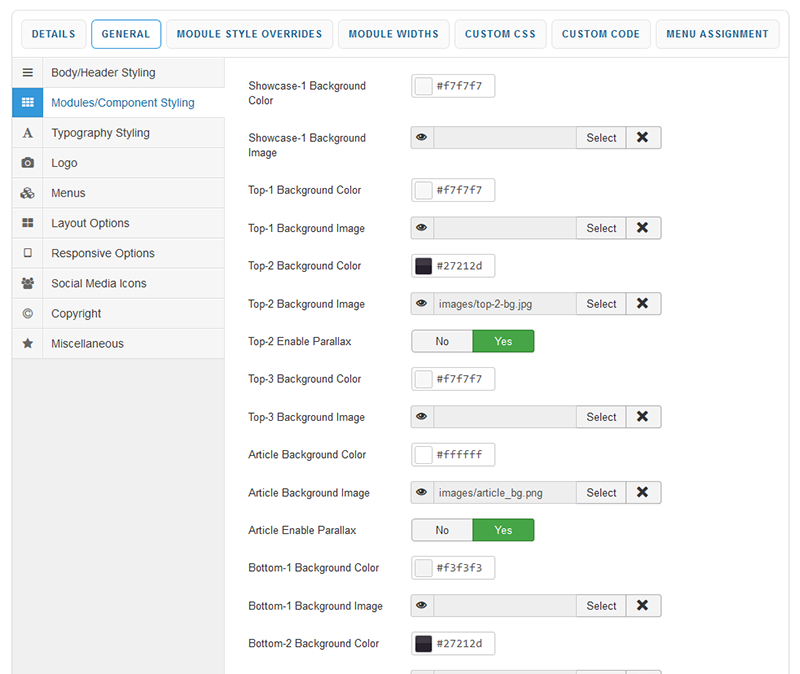Click the Layout Options grid icon
Image resolution: width=800 pixels, height=674 pixels.
pos(28,223)
